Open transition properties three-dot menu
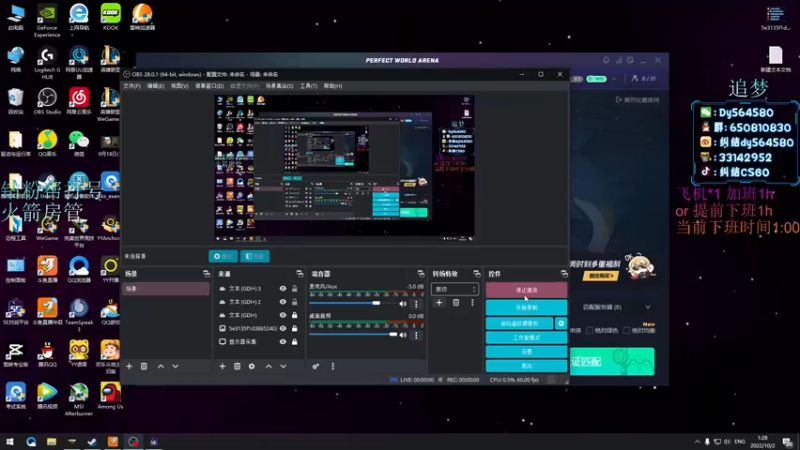800x450 pixels. click(472, 303)
